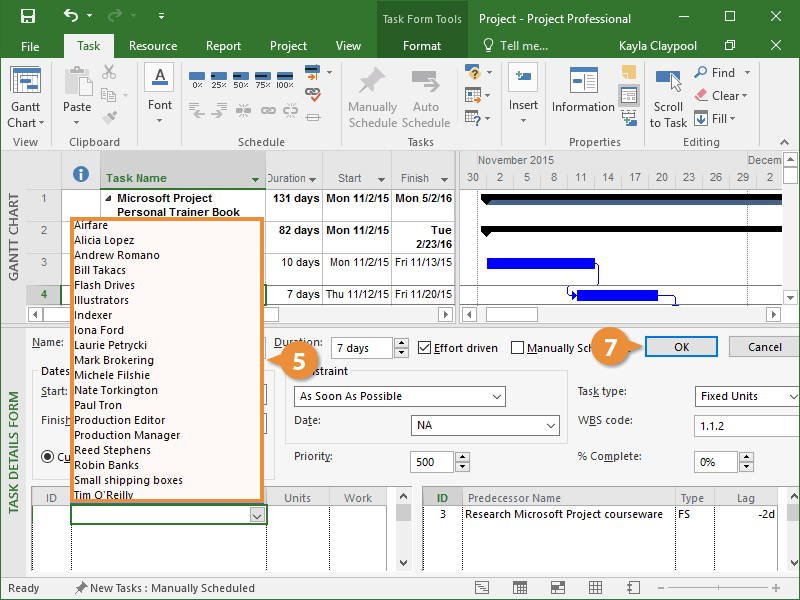Image resolution: width=800 pixels, height=600 pixels.
Task: Open the constraint type dropdown
Action: pos(497,396)
